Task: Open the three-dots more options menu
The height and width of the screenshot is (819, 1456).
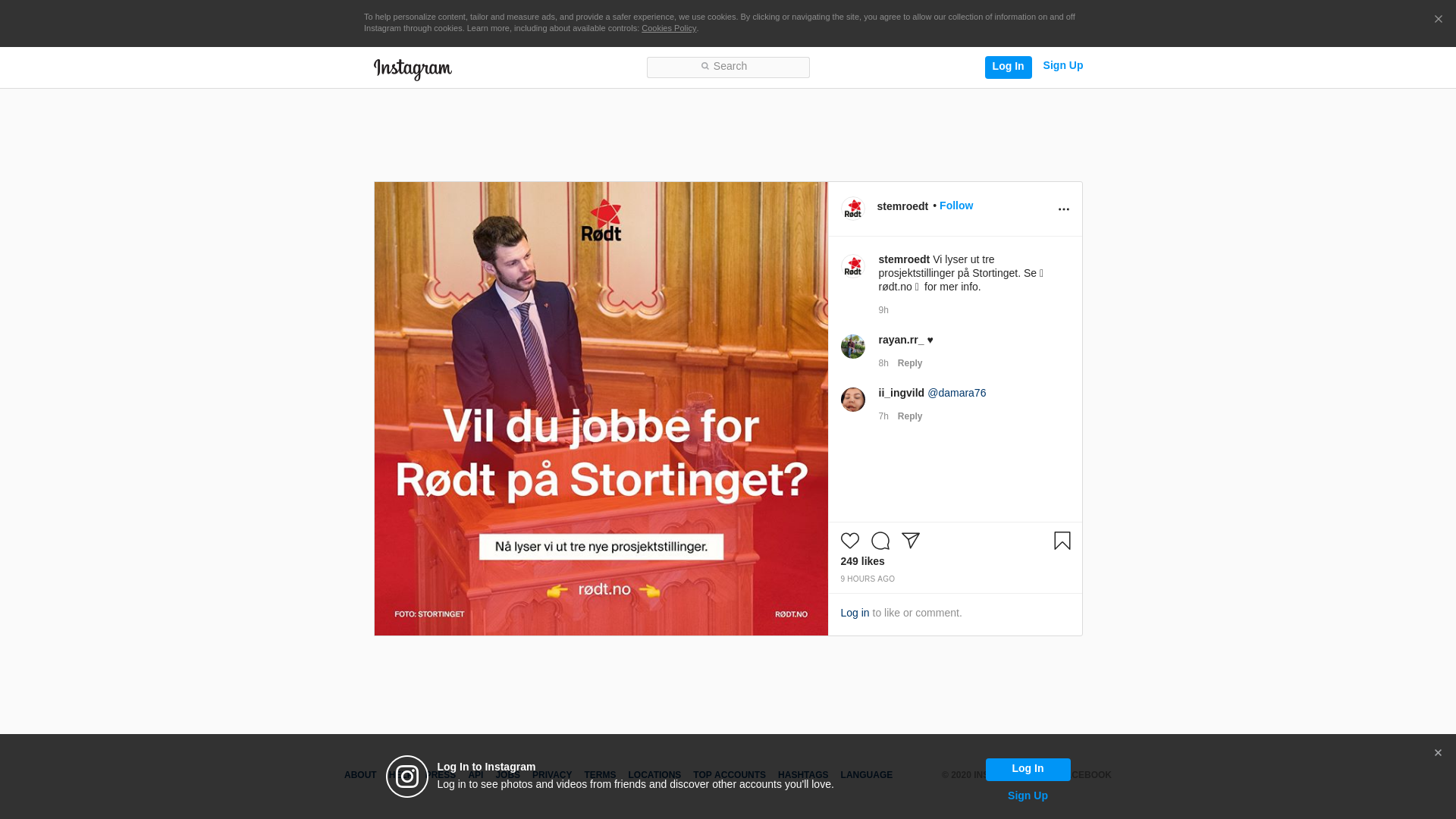Action: click(1063, 209)
